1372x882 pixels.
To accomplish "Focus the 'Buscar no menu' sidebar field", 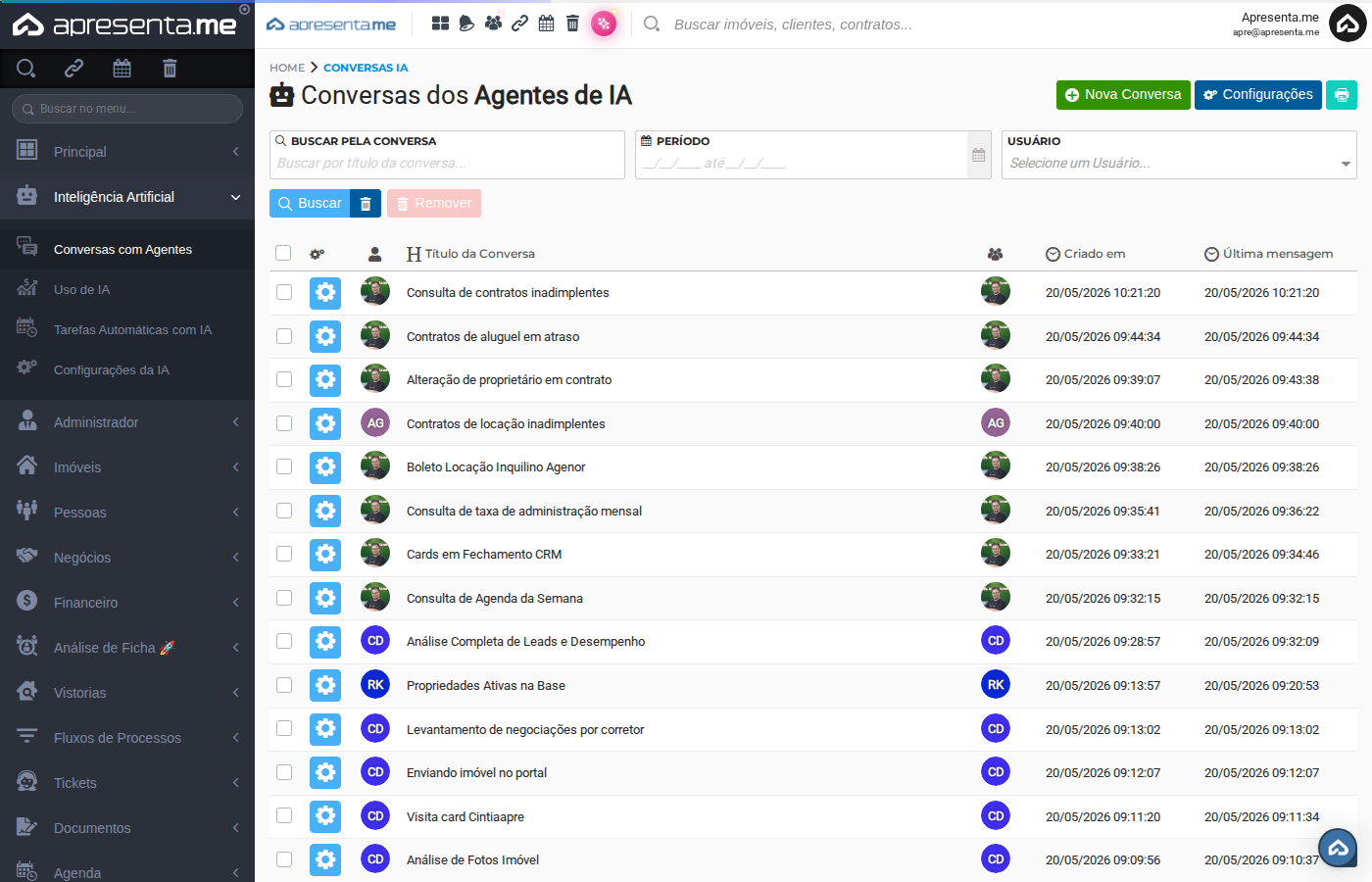I will pyautogui.click(x=127, y=109).
